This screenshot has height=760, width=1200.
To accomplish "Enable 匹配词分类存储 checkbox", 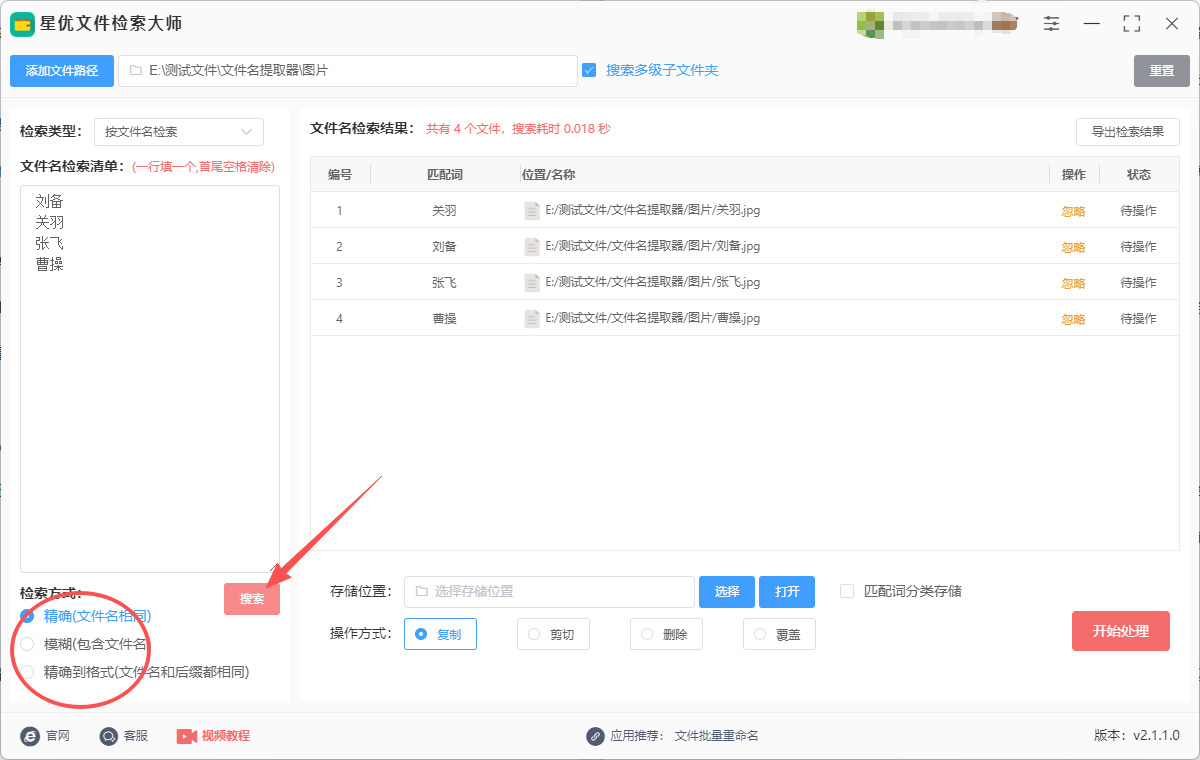I will (x=847, y=591).
